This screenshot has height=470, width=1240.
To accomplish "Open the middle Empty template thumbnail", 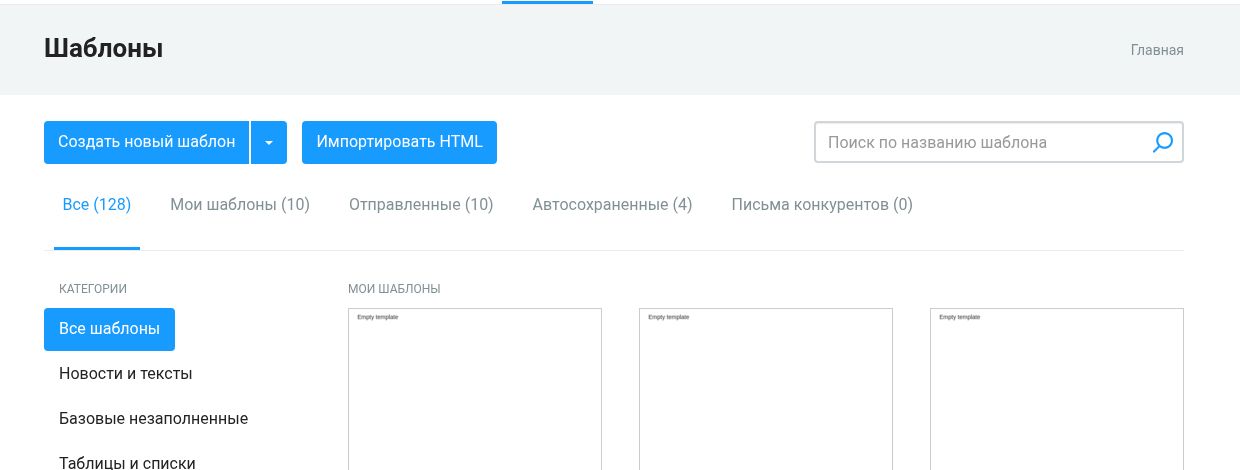I will [x=766, y=389].
